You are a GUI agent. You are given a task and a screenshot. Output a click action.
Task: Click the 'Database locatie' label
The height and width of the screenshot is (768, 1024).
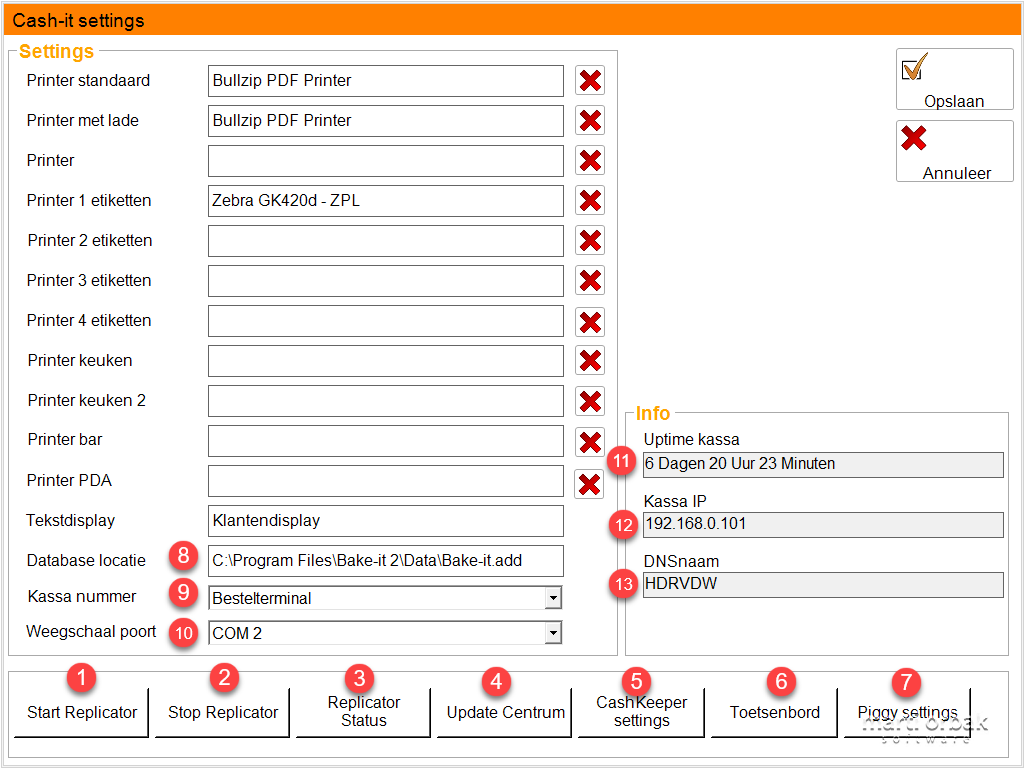coord(86,560)
